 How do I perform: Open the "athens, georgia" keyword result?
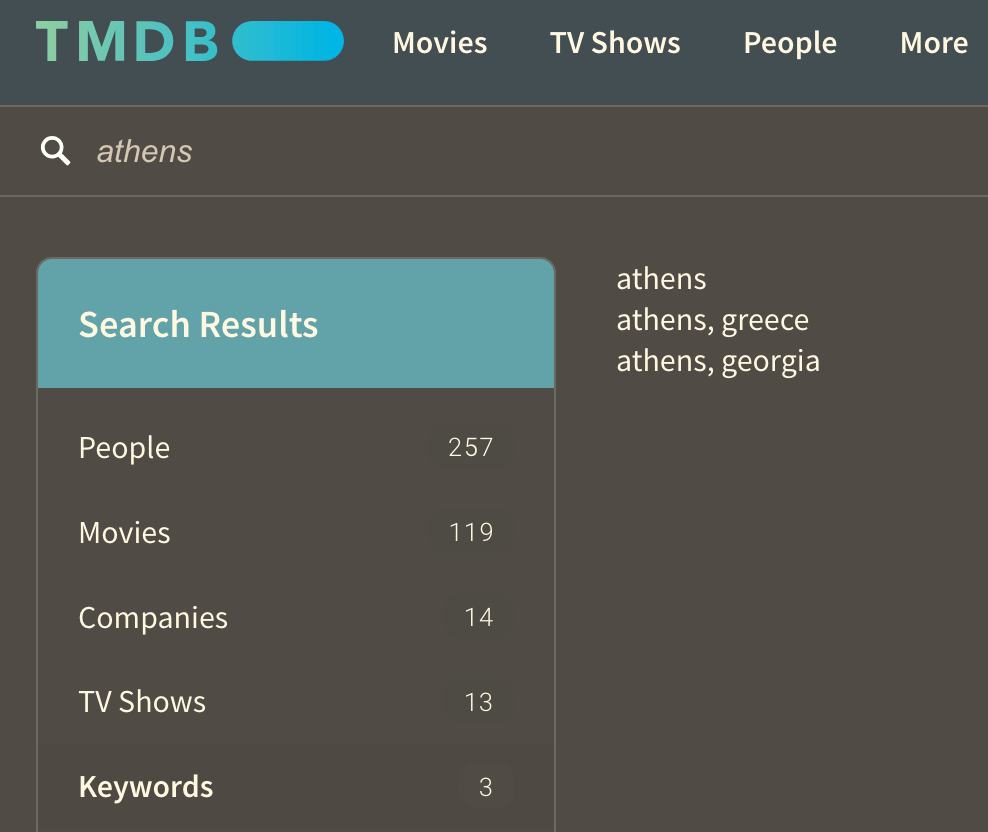coord(718,361)
